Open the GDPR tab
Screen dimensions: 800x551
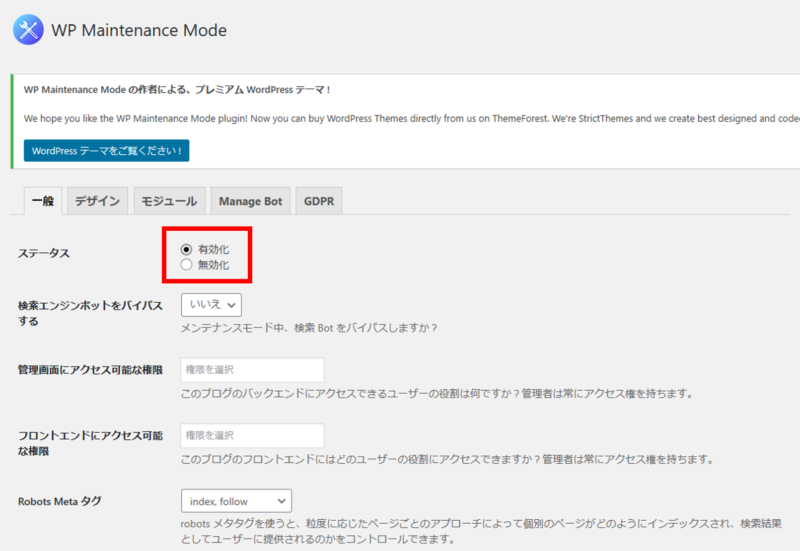tap(319, 201)
